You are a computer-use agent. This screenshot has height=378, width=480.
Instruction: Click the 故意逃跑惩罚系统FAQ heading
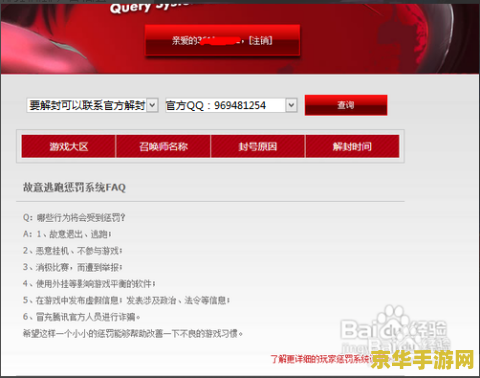point(74,187)
